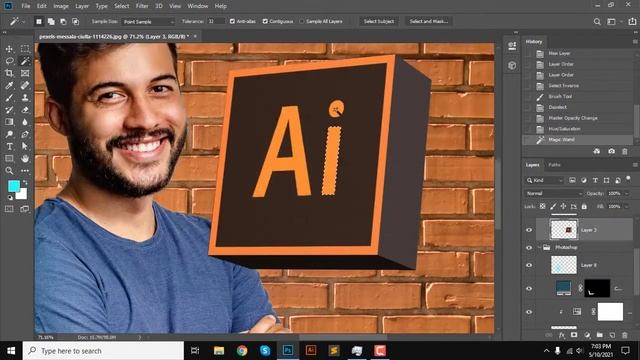The image size is (640, 360).
Task: Create new adjustment layer icon
Action: [587, 335]
